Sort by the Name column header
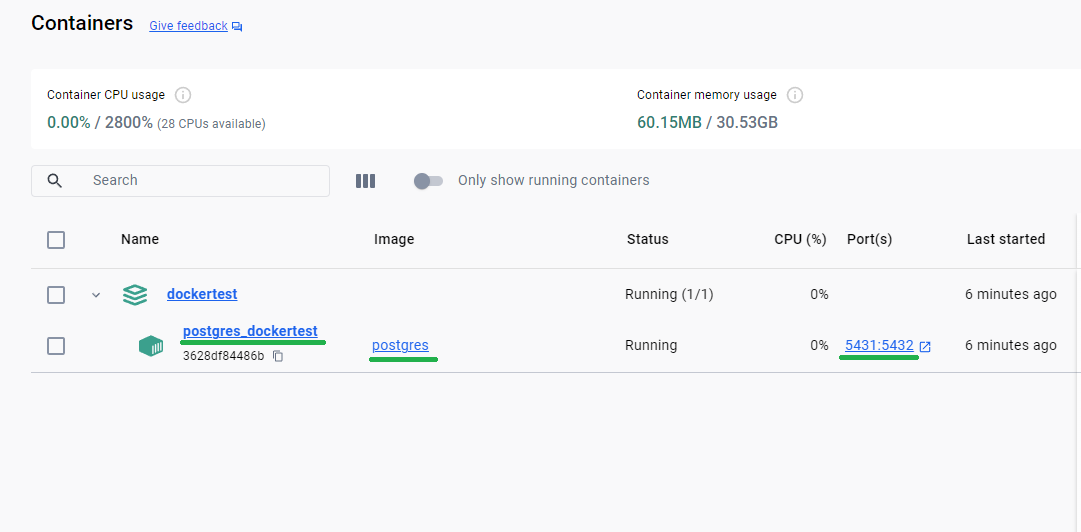Image resolution: width=1081 pixels, height=532 pixels. pos(140,239)
